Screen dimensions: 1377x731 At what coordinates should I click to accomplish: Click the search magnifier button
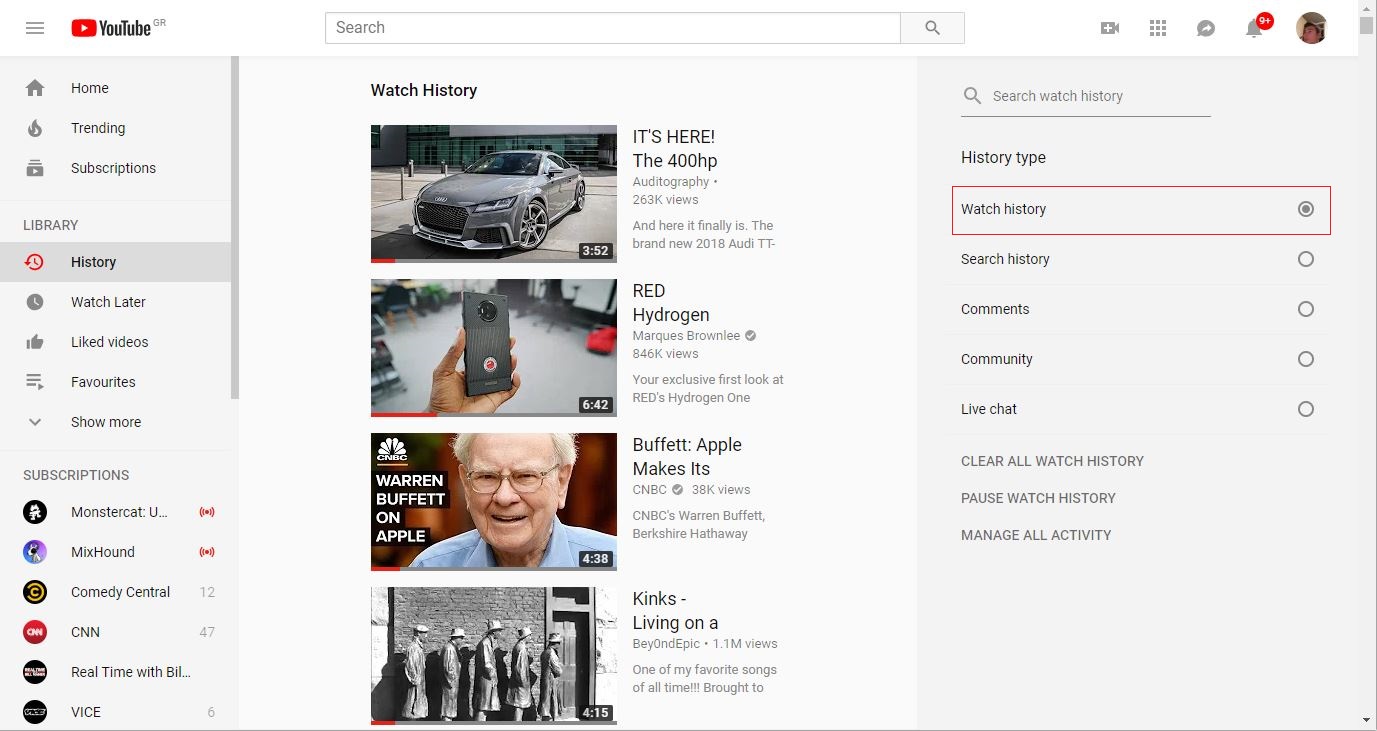click(932, 28)
